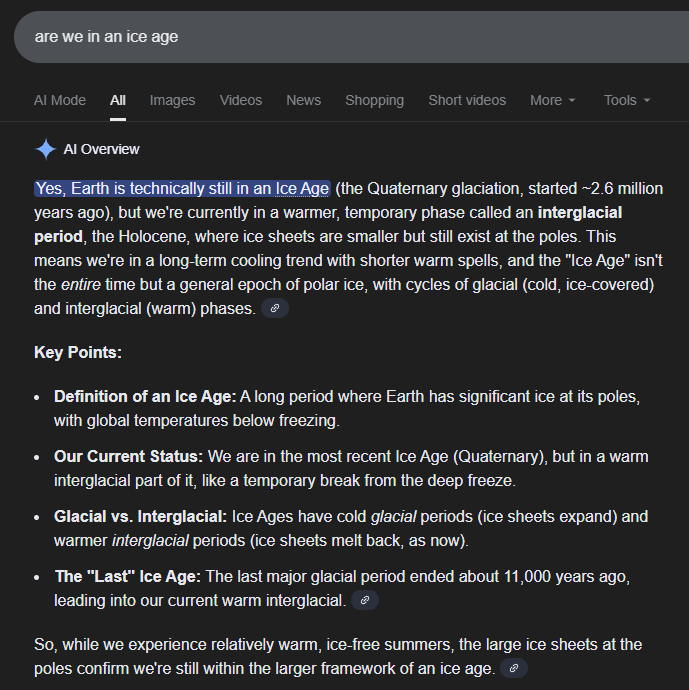Viewport: 689px width, 690px height.
Task: Click the AI Overview heading label
Action: click(x=101, y=149)
